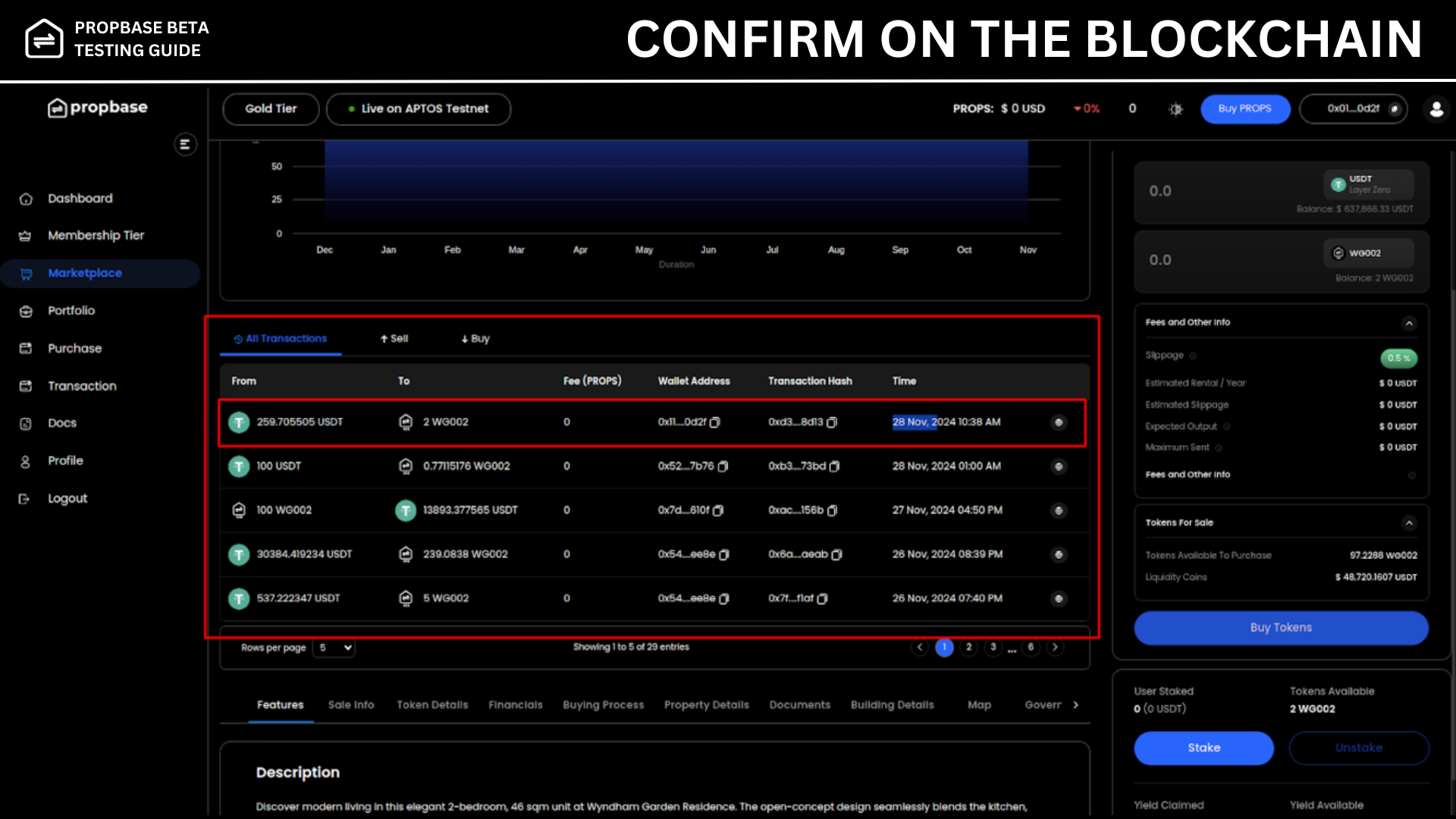Open explorer icon for first transaction row
Screen dimensions: 1456x819
[x=1059, y=422]
